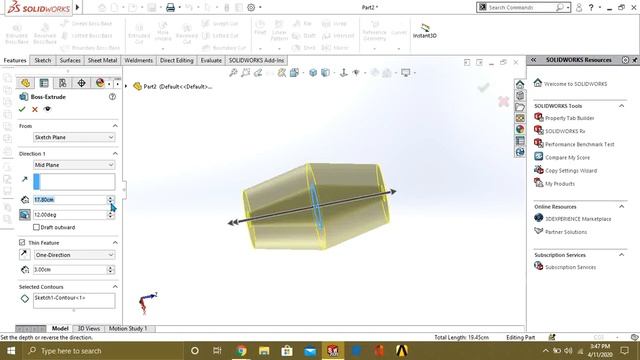Open the One-Direction thin feature dropdown
The height and width of the screenshot is (360, 640).
74,255
